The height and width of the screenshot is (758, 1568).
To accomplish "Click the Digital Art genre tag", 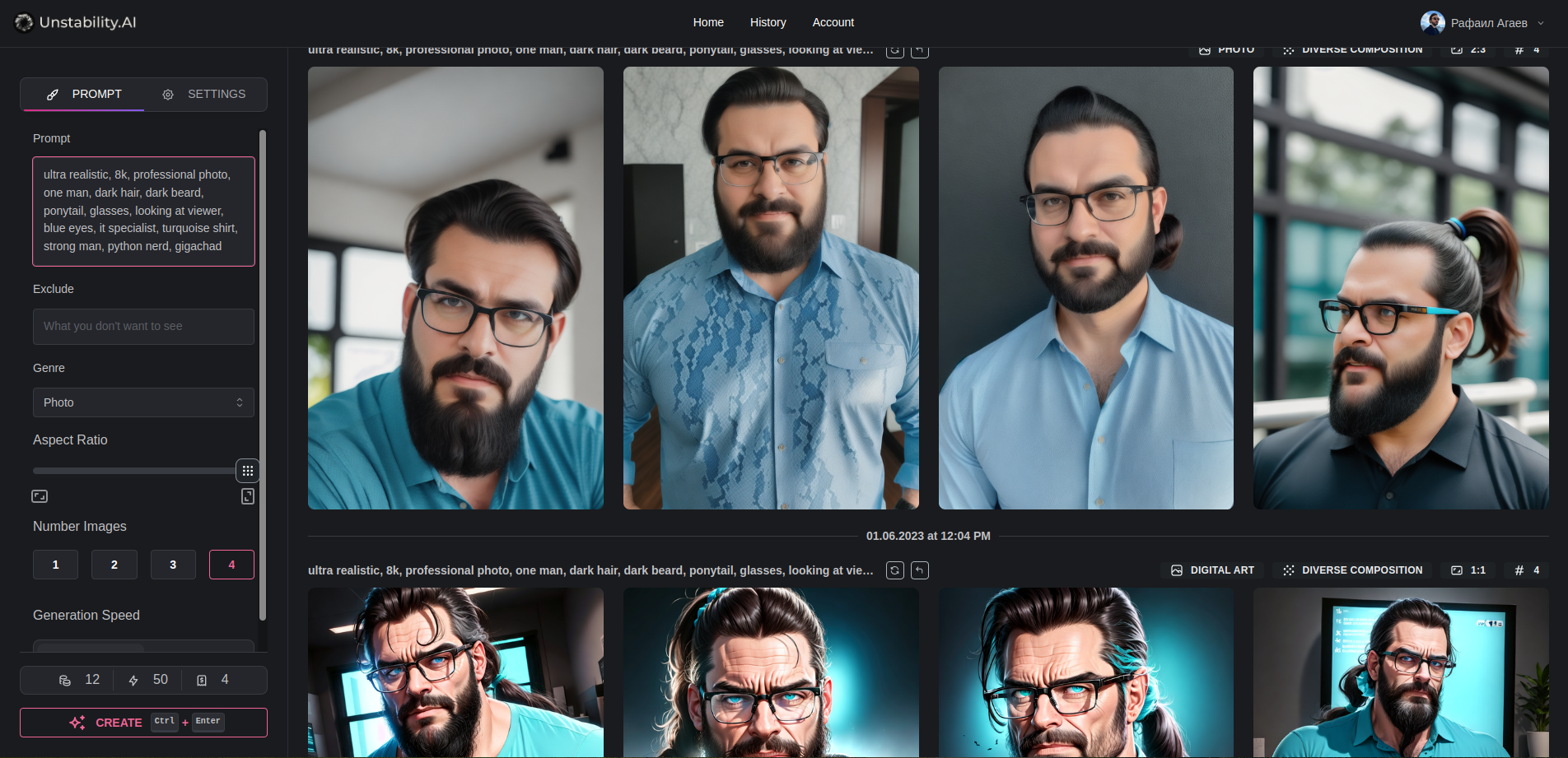I will tap(1212, 570).
